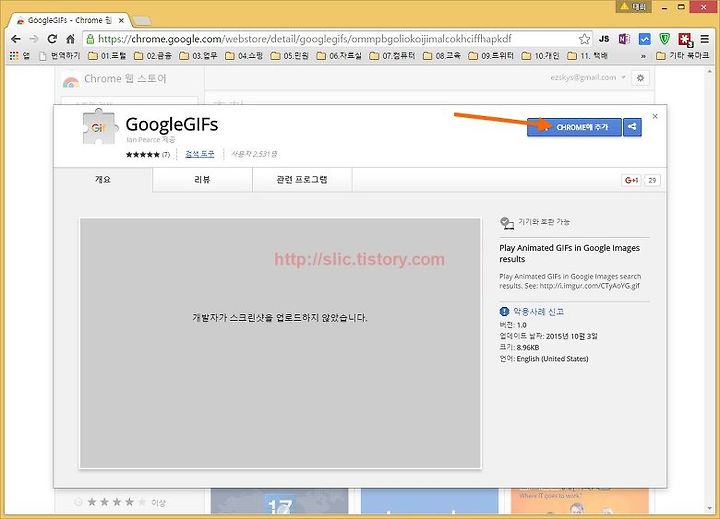The height and width of the screenshot is (519, 720).
Task: Click the GoogleGIFs puzzle piece icon
Action: coord(100,126)
